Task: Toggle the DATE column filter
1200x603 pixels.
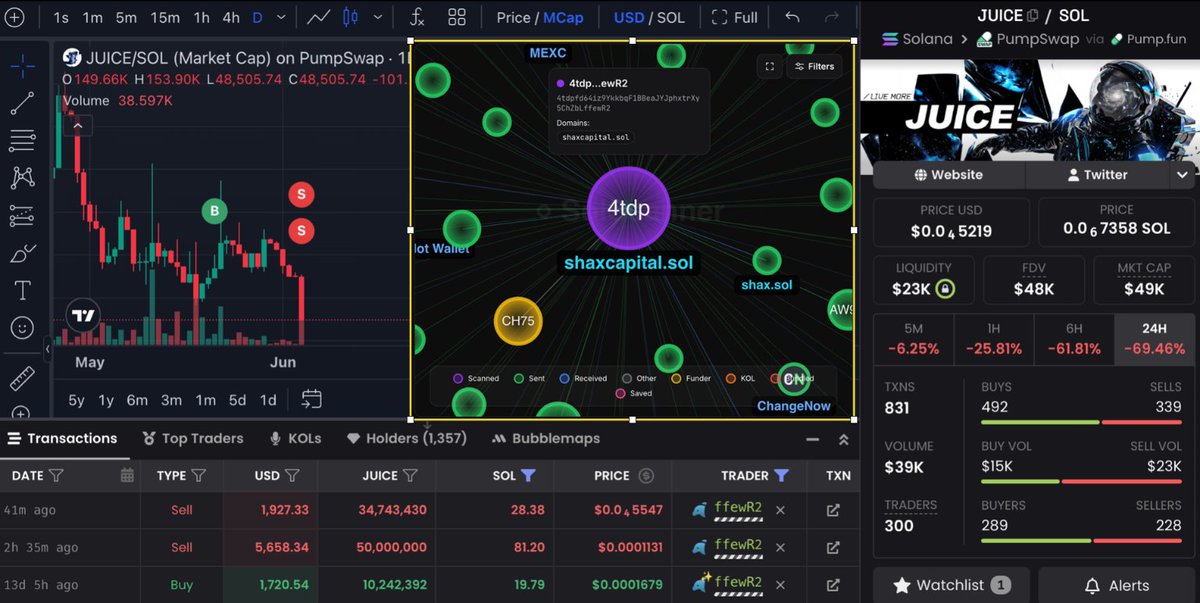Action: [x=56, y=475]
